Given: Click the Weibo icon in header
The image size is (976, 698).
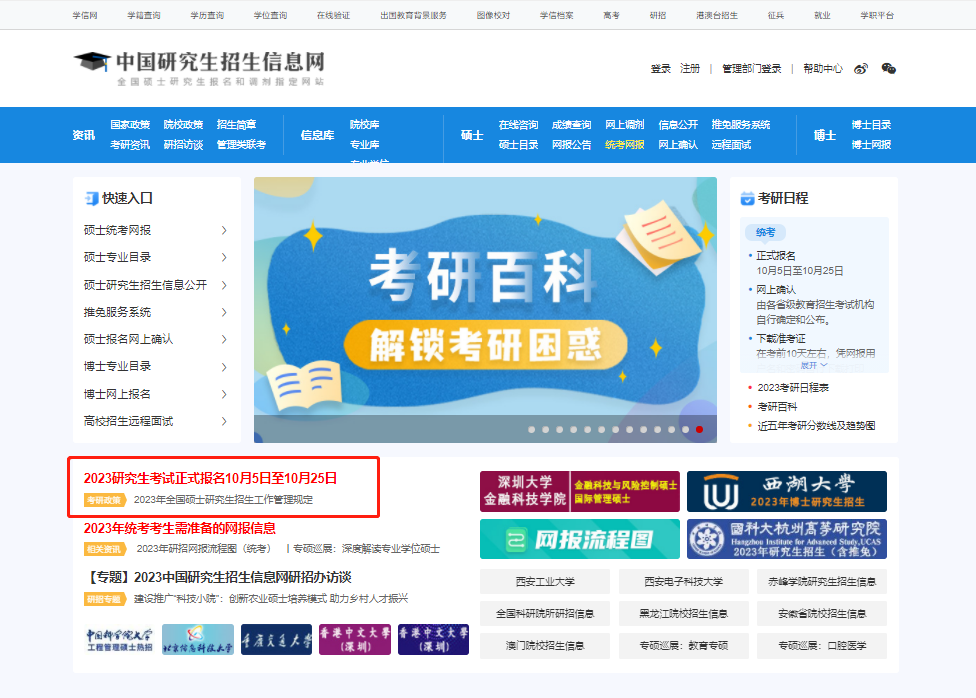Looking at the screenshot, I should (861, 69).
